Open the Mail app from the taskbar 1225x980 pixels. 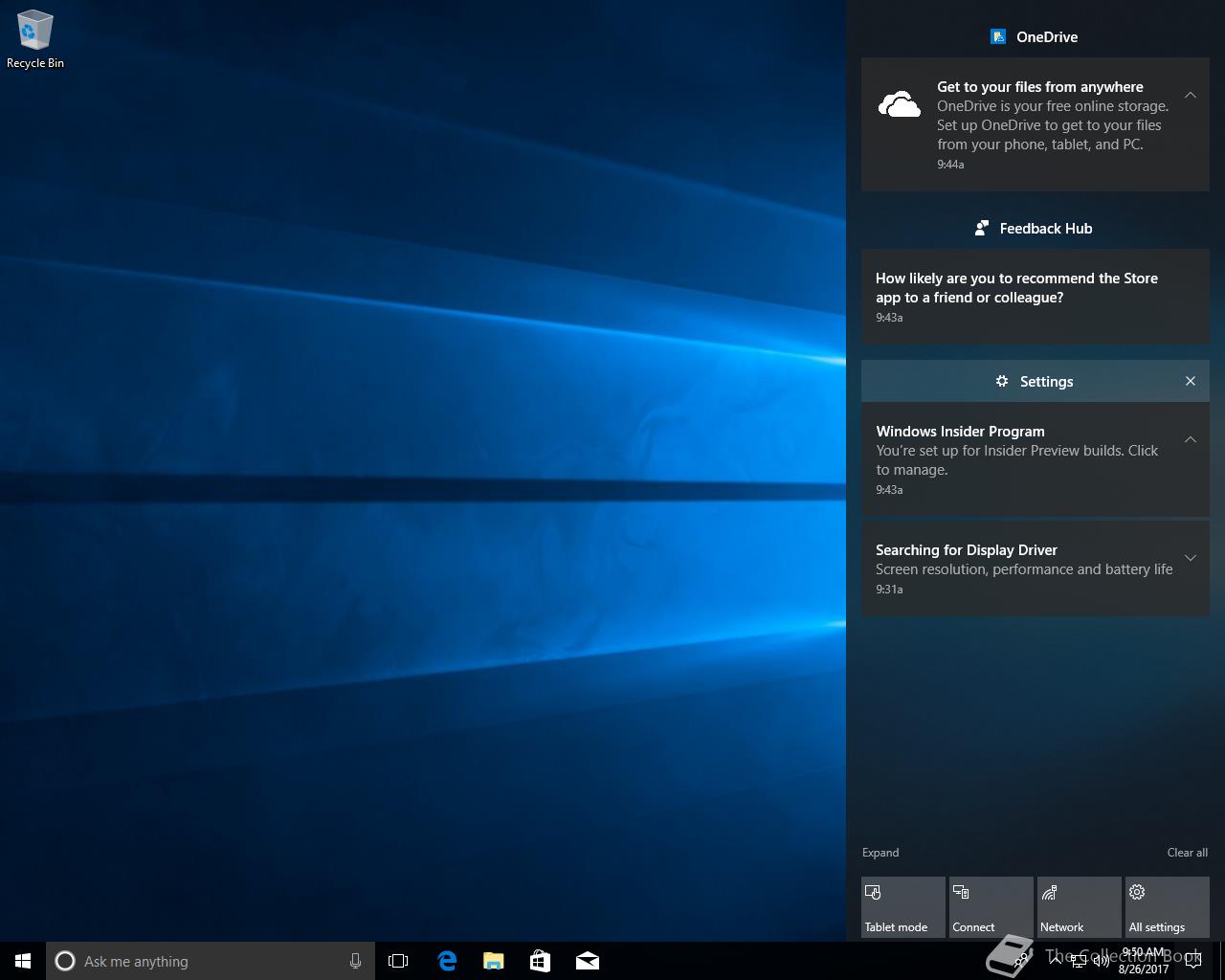pyautogui.click(x=587, y=961)
